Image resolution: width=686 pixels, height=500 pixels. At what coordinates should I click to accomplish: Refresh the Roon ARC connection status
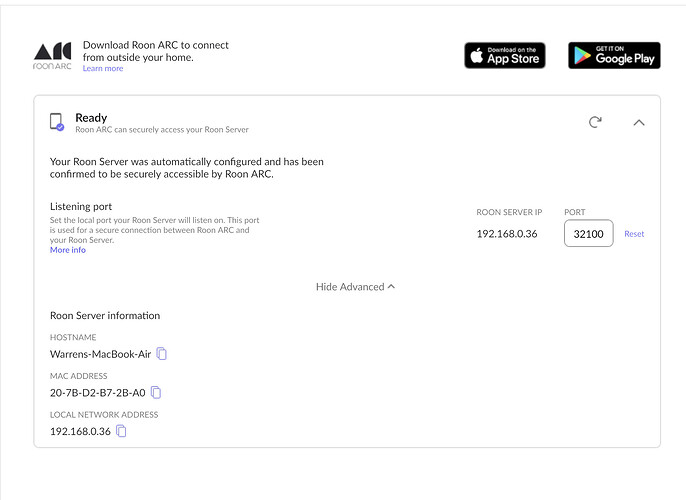595,122
